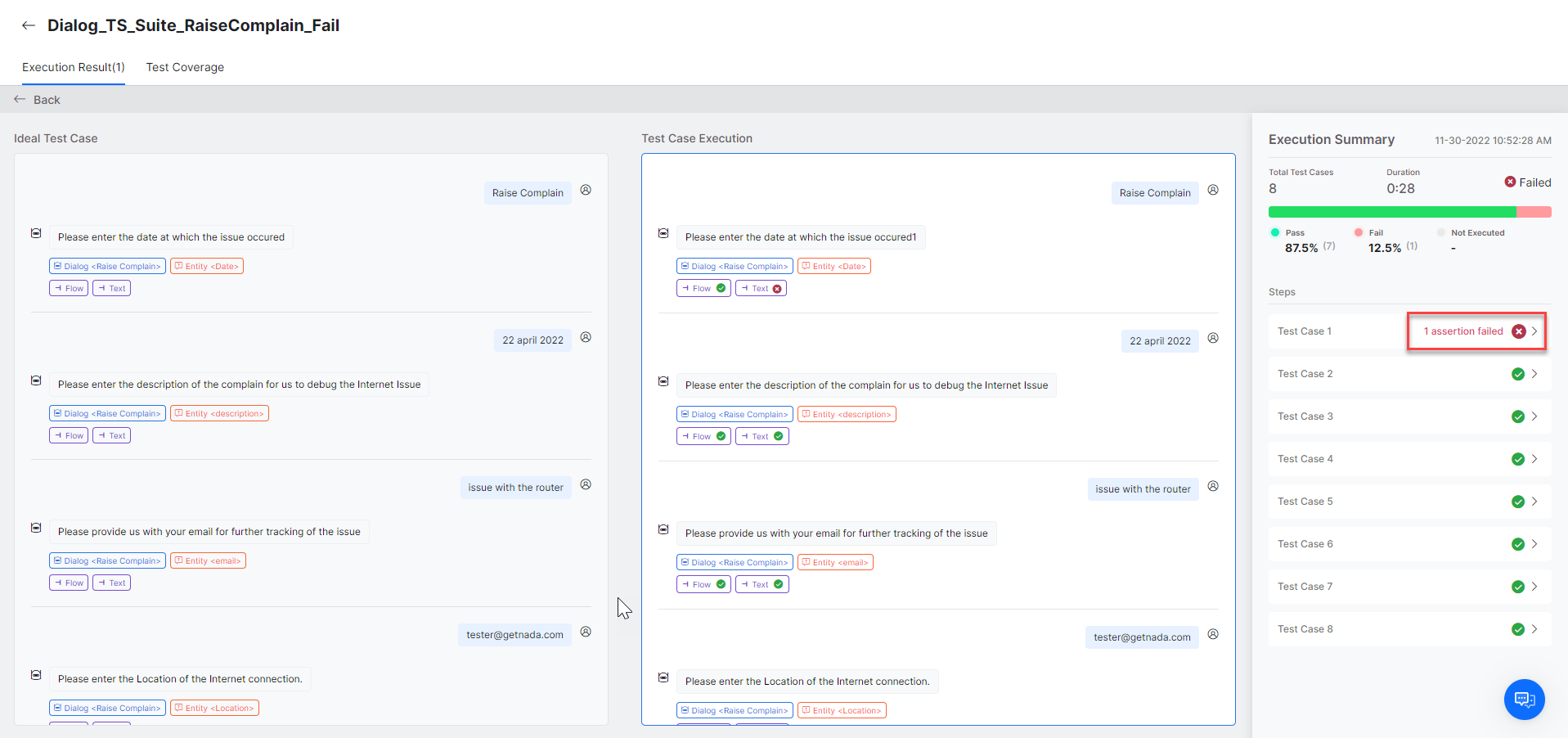Expand Test Case 3 details chevron
1568x738 pixels.
click(1534, 416)
